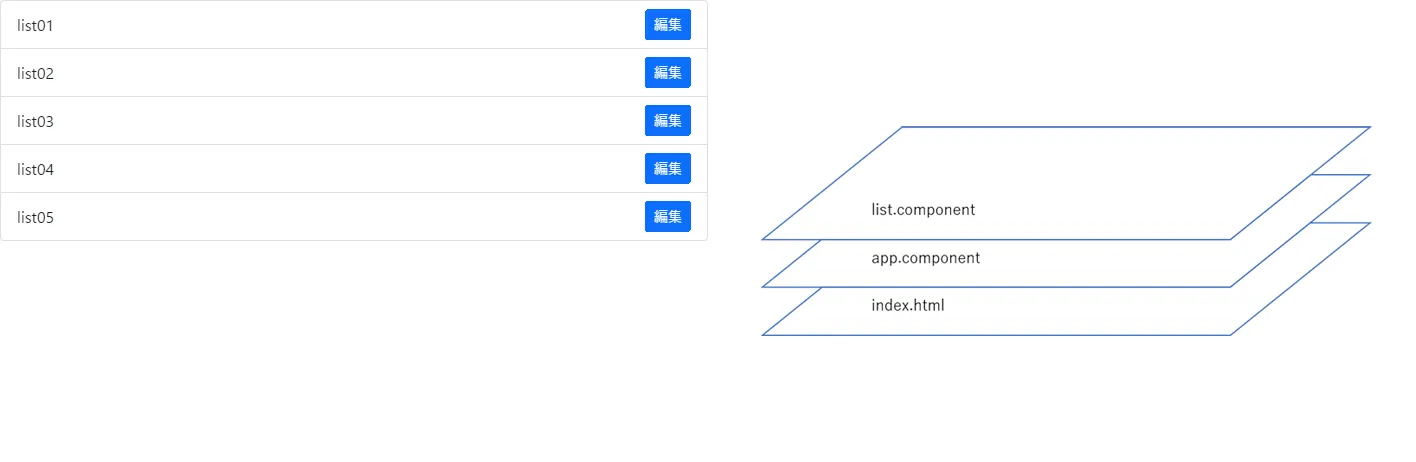Select the list05 row label

(35, 218)
